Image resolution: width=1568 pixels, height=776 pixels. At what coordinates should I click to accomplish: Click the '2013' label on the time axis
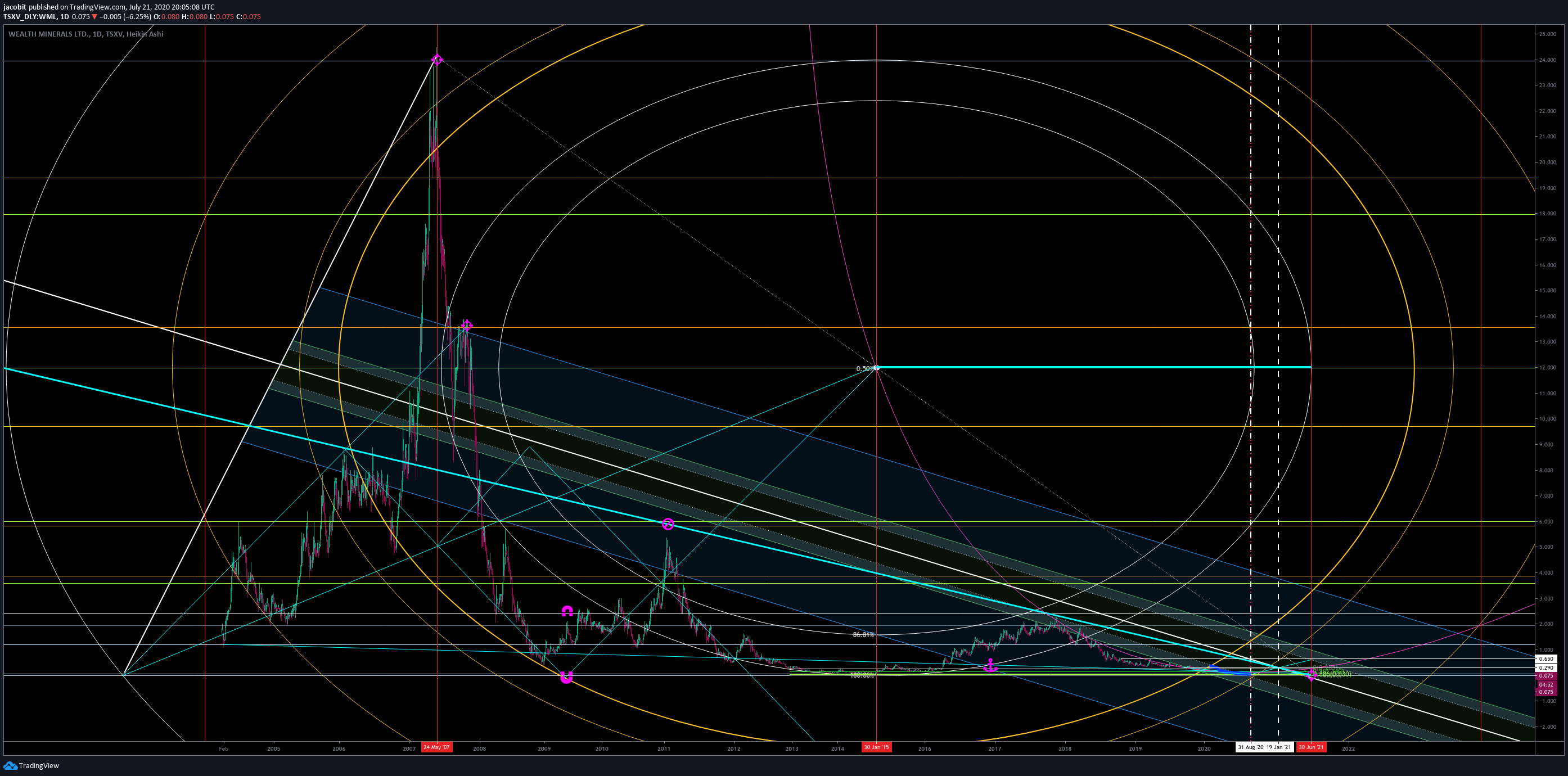click(x=791, y=748)
